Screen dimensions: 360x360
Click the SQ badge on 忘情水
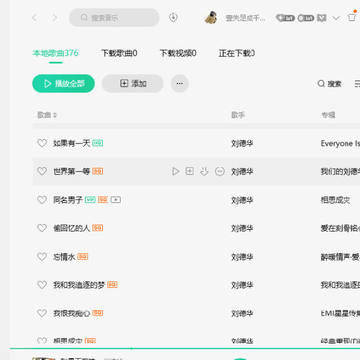tap(83, 256)
